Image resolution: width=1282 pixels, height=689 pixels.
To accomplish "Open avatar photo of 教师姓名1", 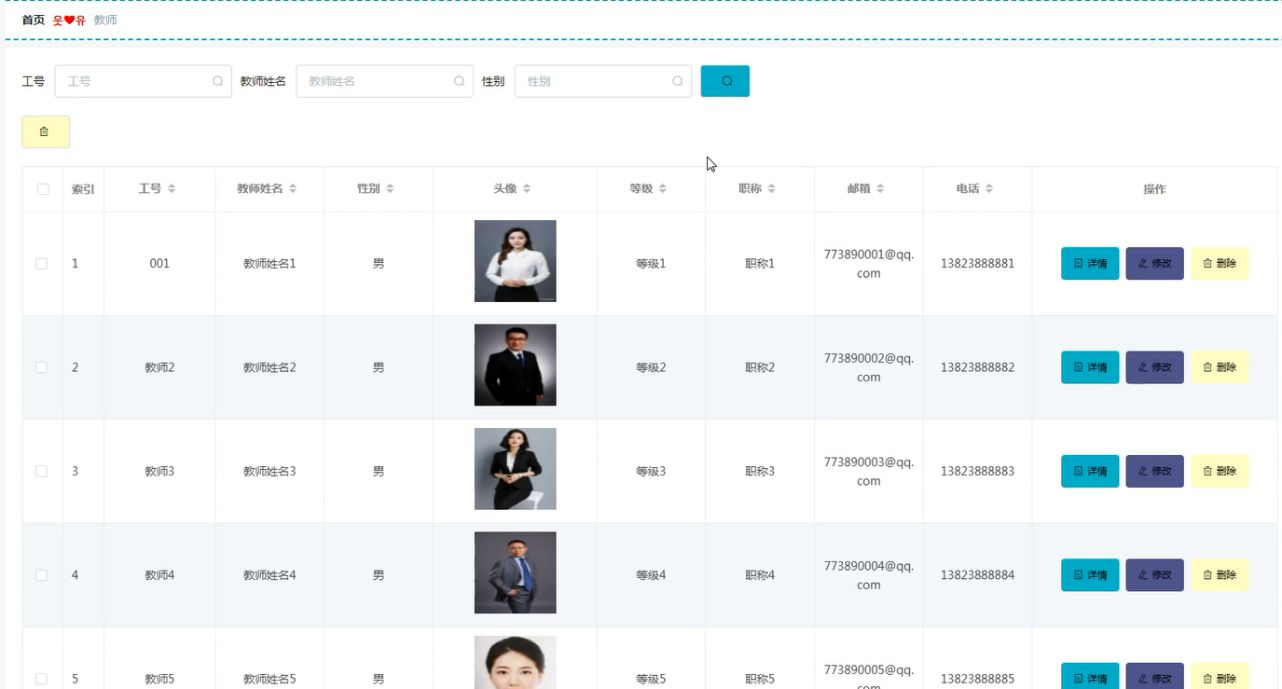I will [515, 261].
